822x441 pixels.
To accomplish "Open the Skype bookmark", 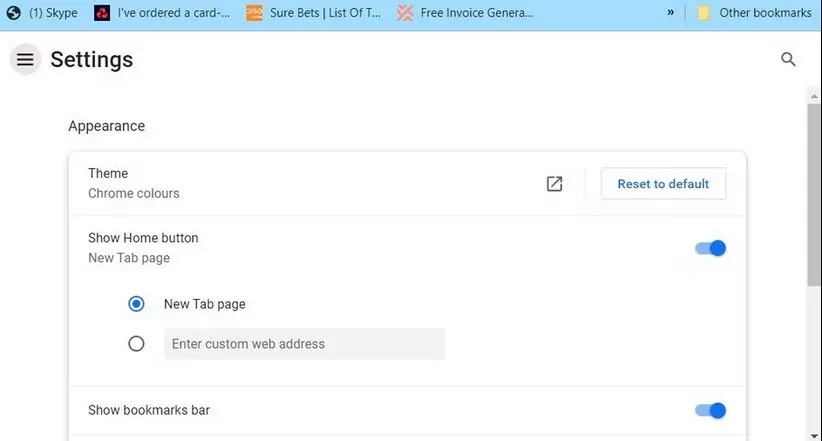I will [x=42, y=13].
